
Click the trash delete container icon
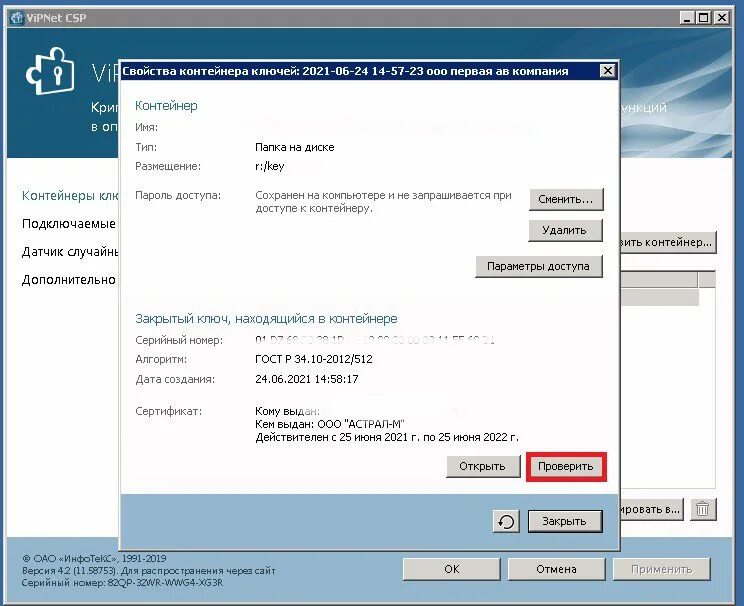(x=702, y=509)
